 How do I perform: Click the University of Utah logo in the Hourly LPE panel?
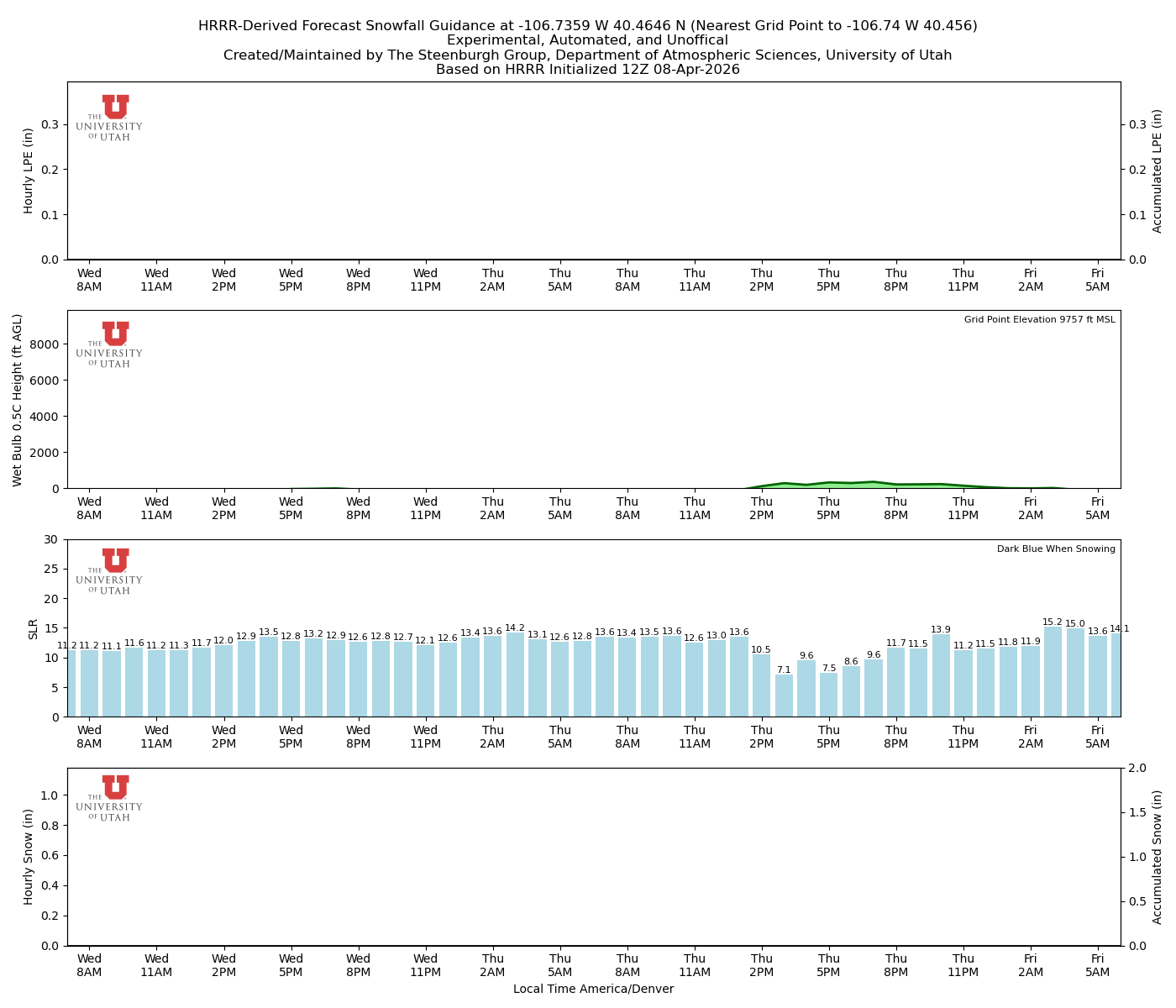coord(110,118)
